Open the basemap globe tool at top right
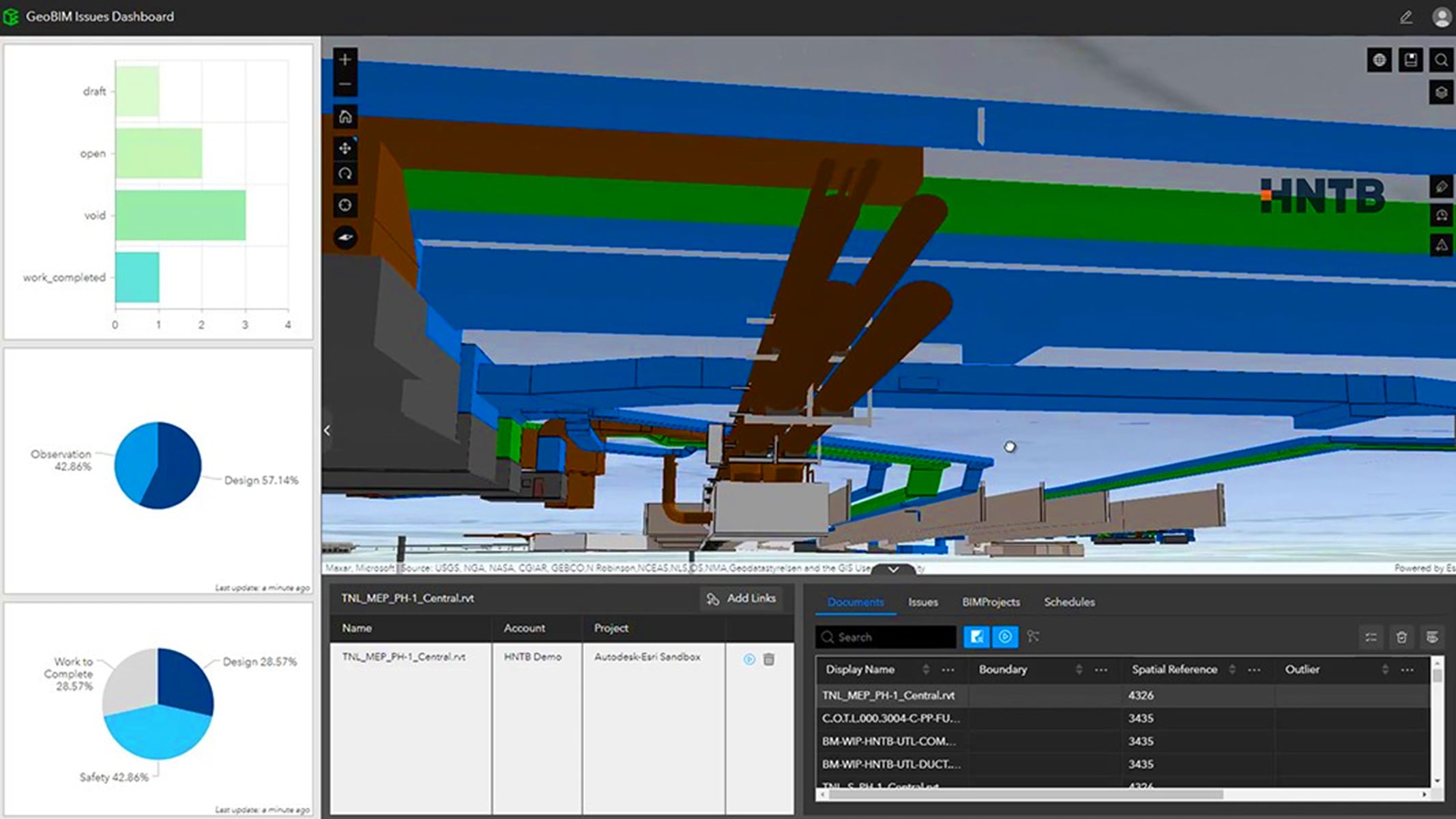 1380,60
